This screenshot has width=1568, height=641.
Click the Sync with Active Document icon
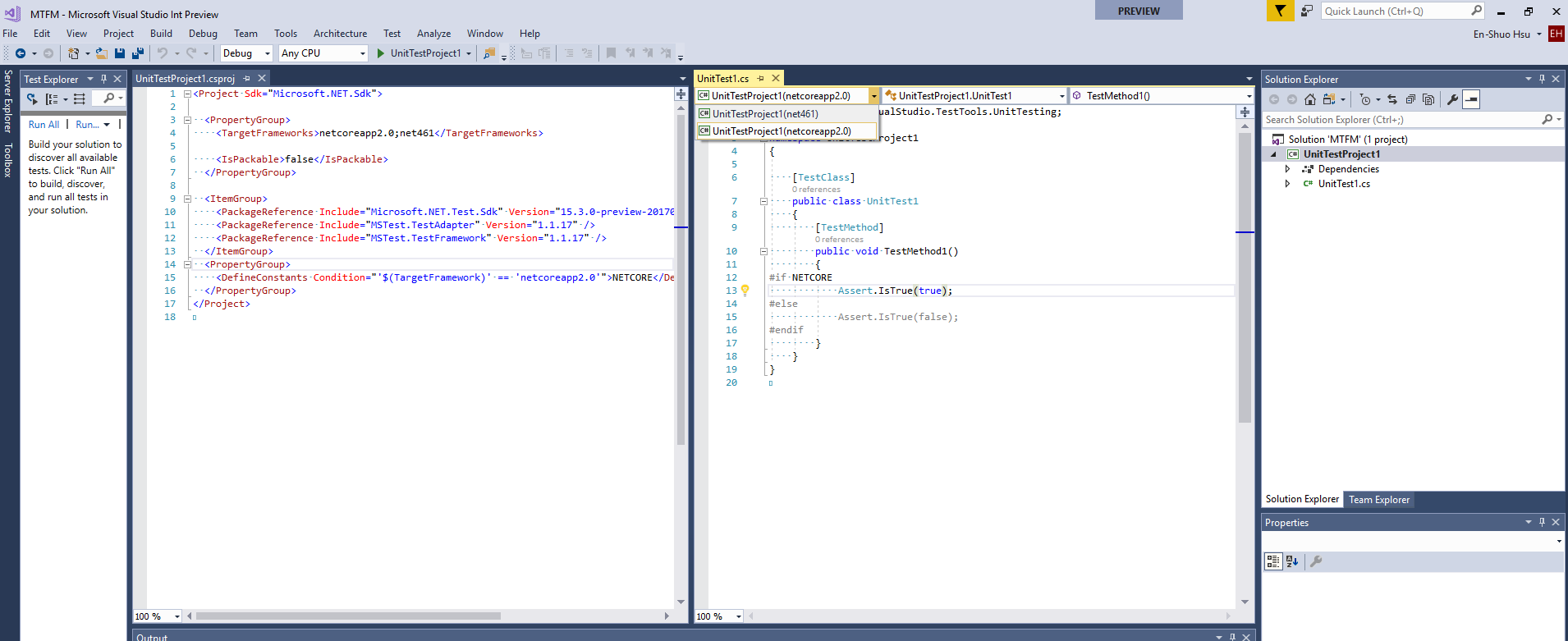click(1392, 99)
